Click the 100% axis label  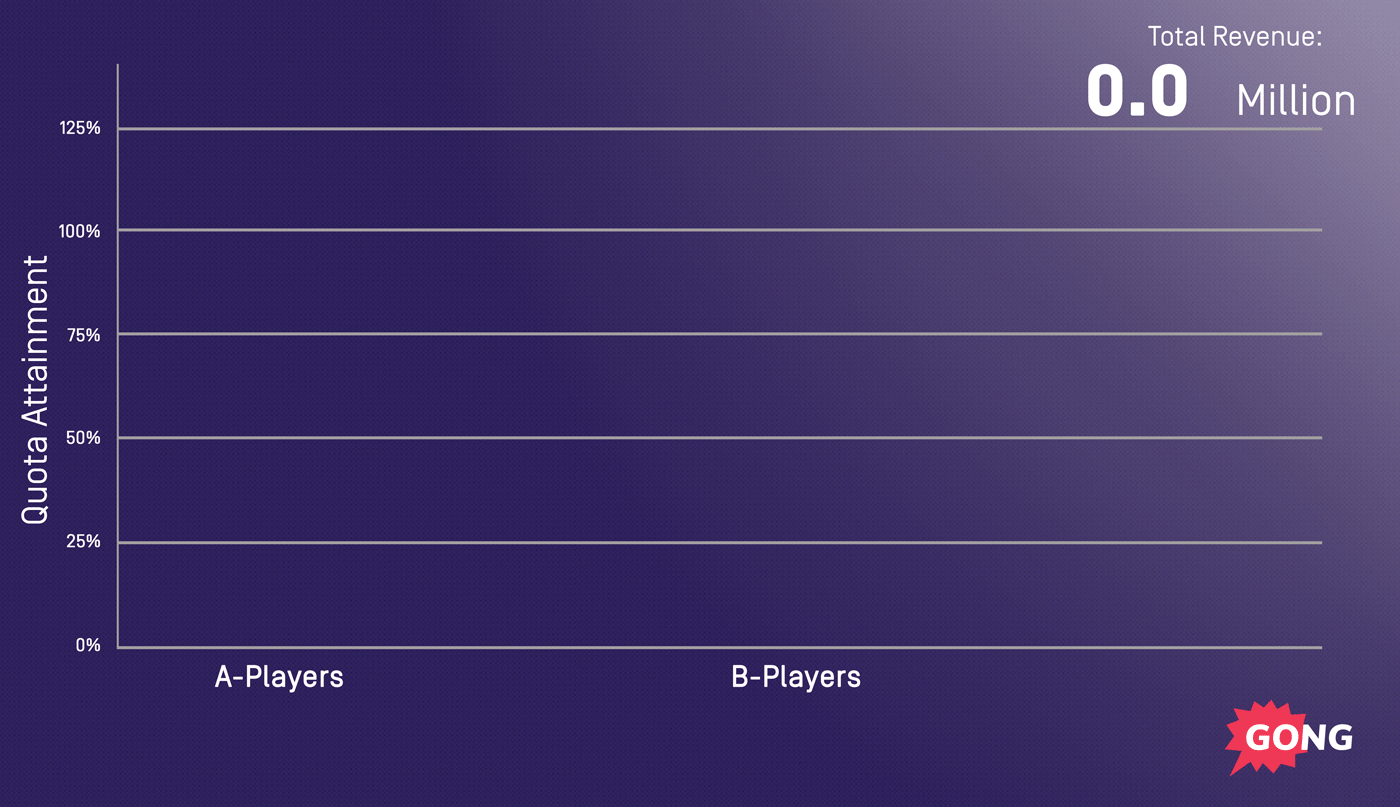click(80, 231)
